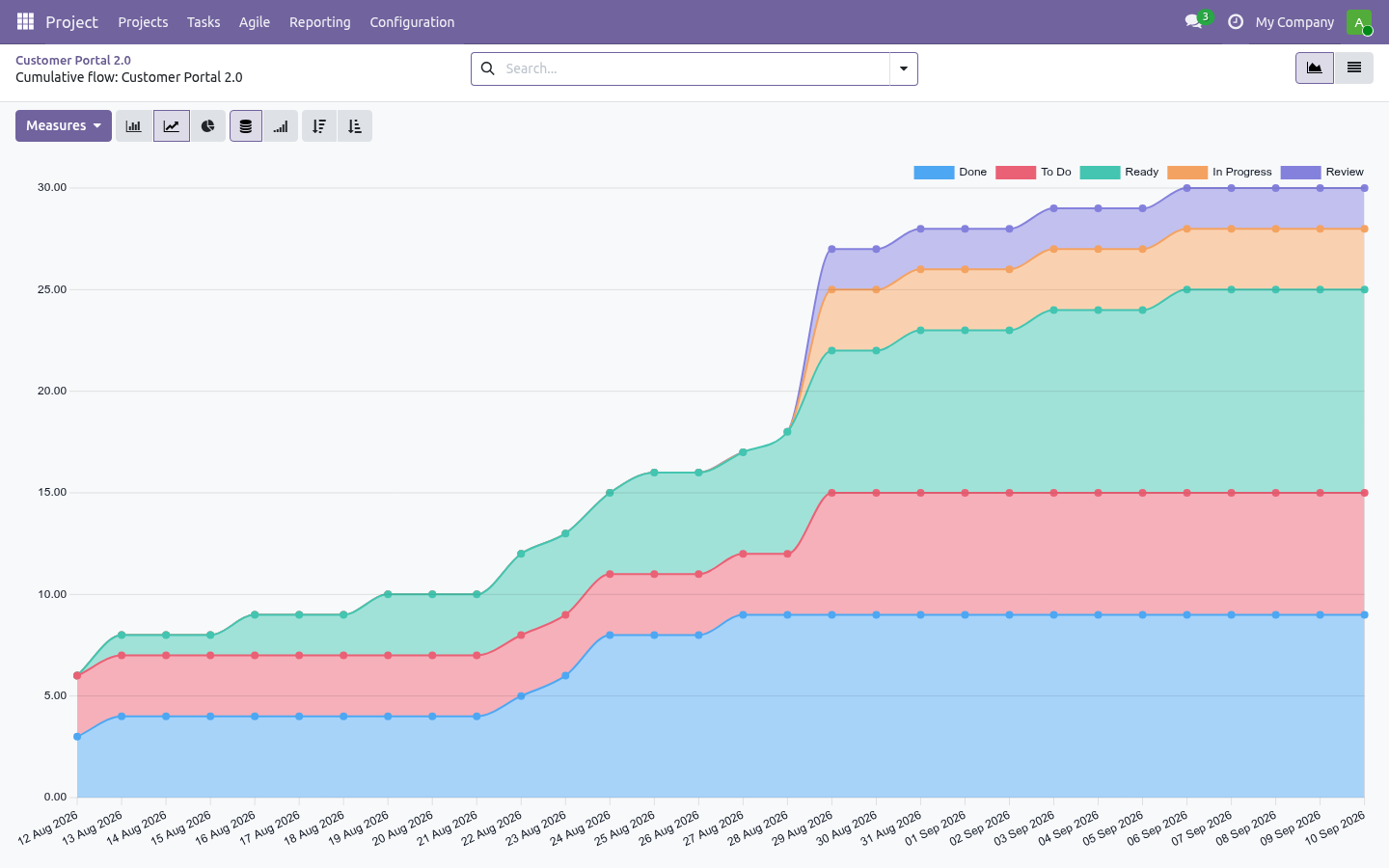Sort chart data descending
The image size is (1389, 868).
(319, 126)
